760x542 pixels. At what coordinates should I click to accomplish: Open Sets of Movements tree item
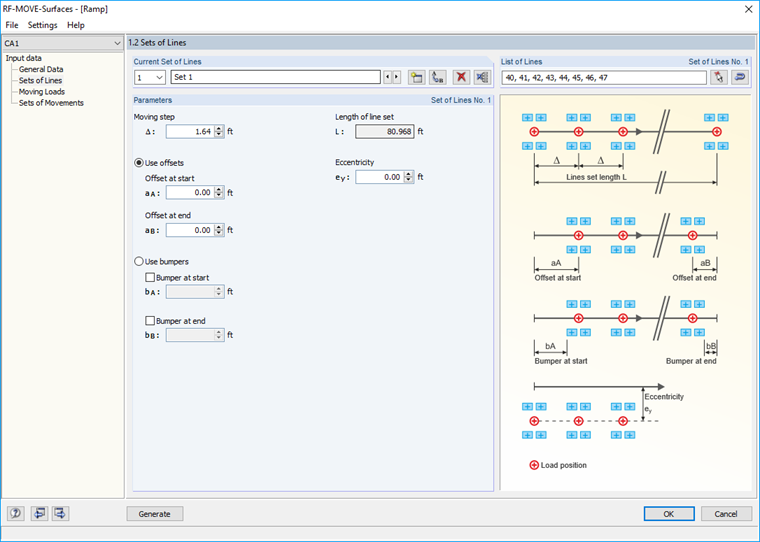point(51,103)
